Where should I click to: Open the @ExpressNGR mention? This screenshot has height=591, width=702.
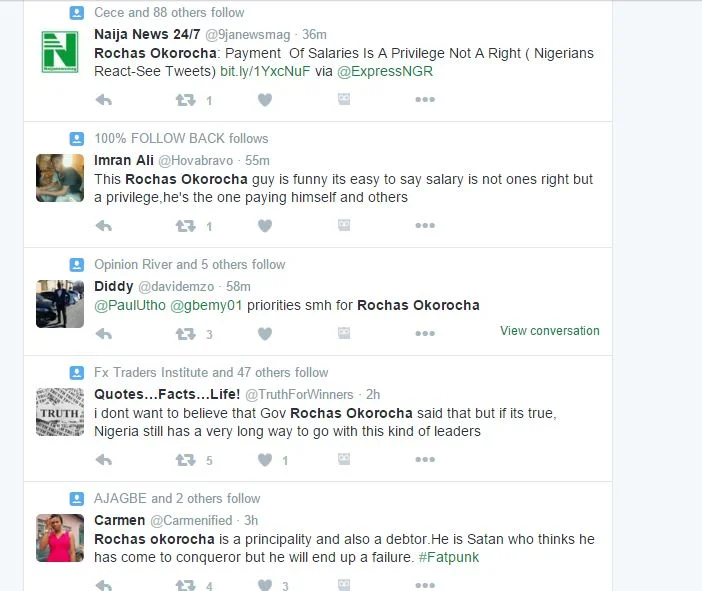coord(385,72)
